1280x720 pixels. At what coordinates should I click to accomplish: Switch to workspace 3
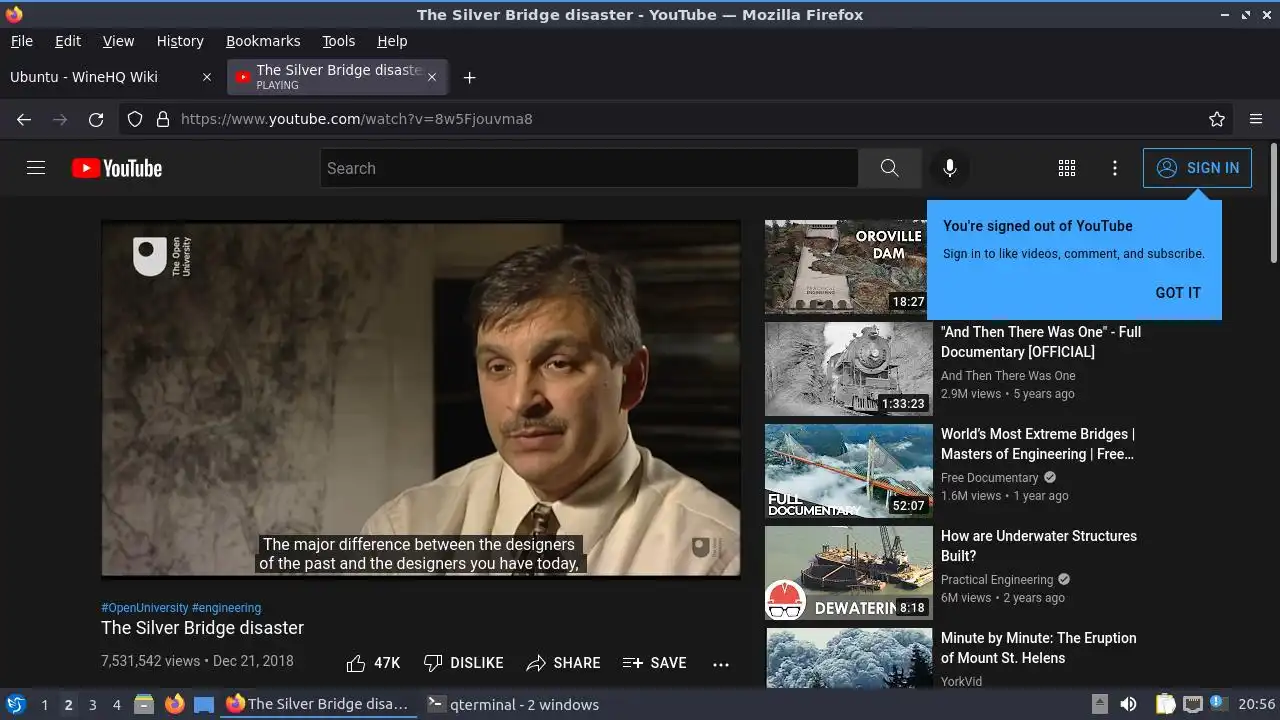pyautogui.click(x=92, y=705)
